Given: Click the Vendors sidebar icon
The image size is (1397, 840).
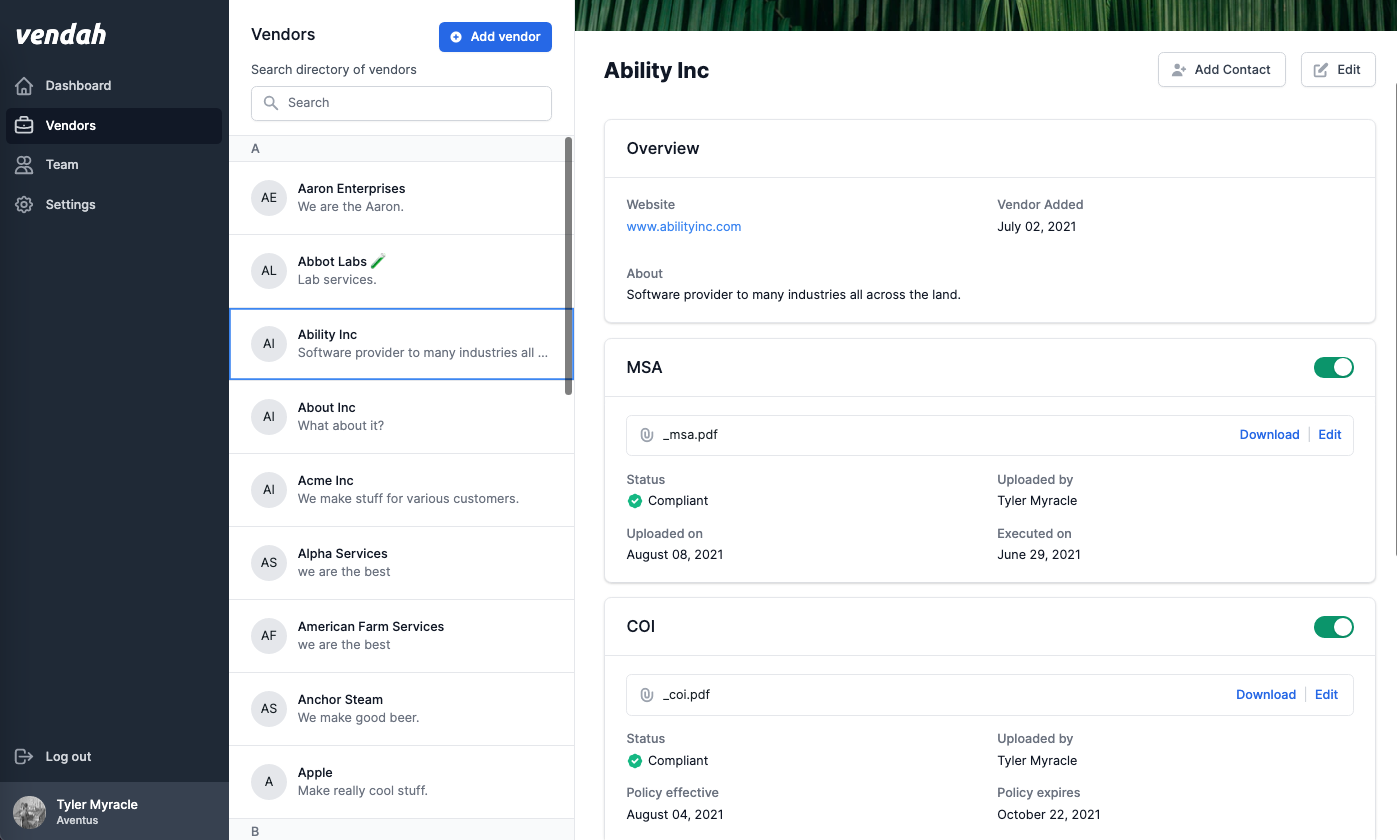Looking at the screenshot, I should click(x=22, y=125).
